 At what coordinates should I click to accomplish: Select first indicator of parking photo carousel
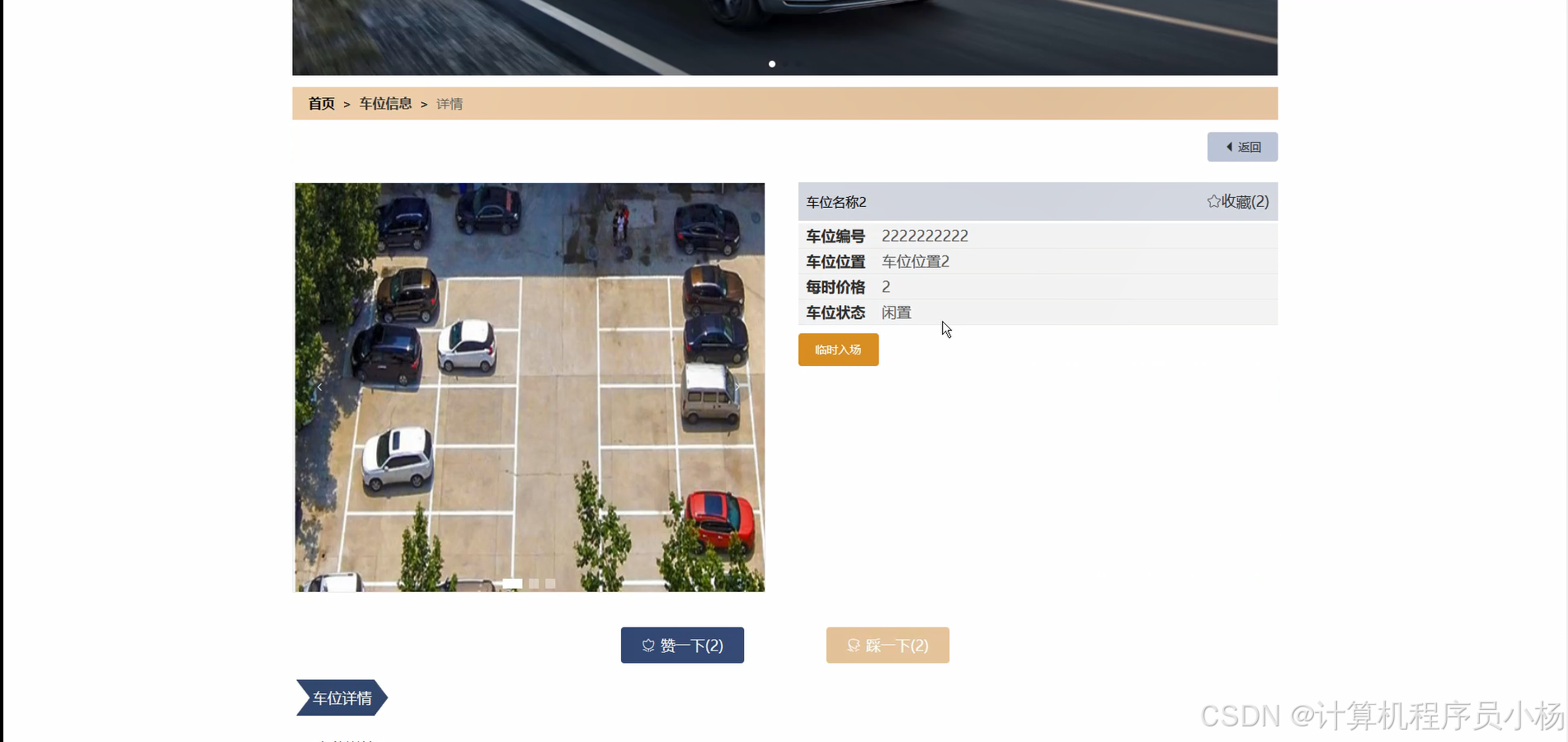click(512, 584)
